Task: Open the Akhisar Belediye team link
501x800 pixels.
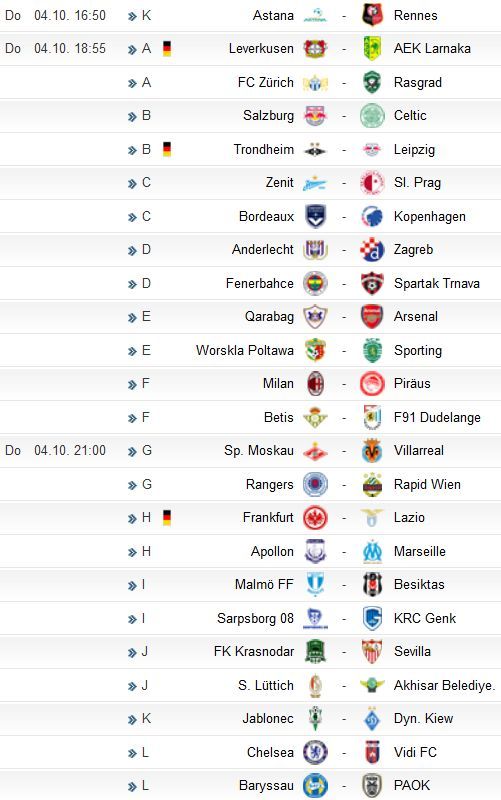Action: [x=444, y=686]
